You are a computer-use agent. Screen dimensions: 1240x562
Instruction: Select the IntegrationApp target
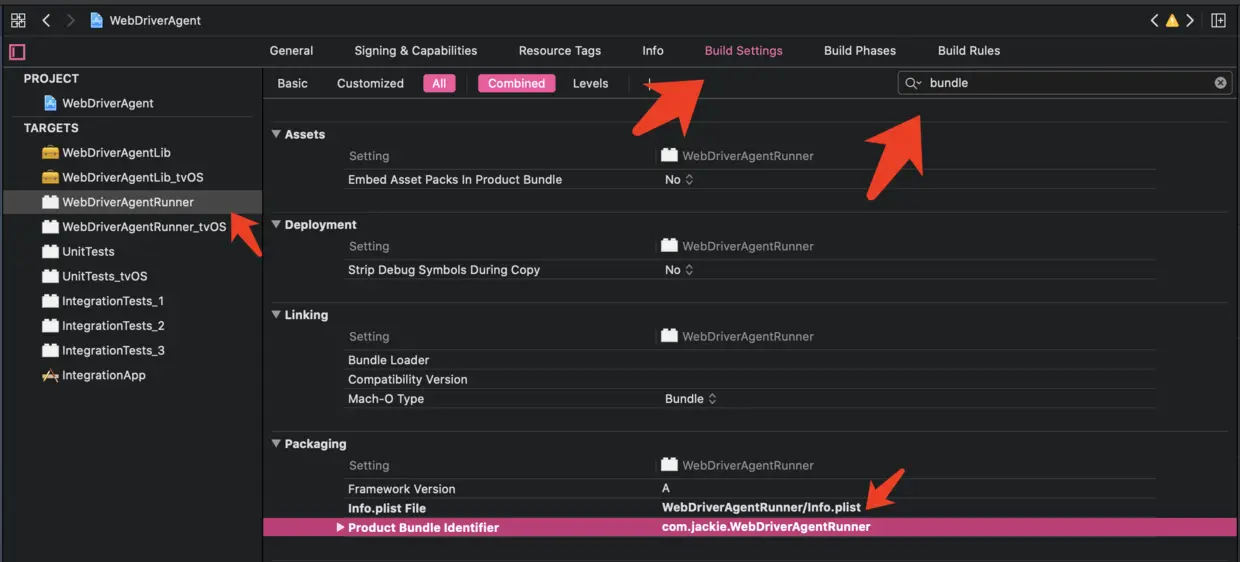(x=93, y=375)
